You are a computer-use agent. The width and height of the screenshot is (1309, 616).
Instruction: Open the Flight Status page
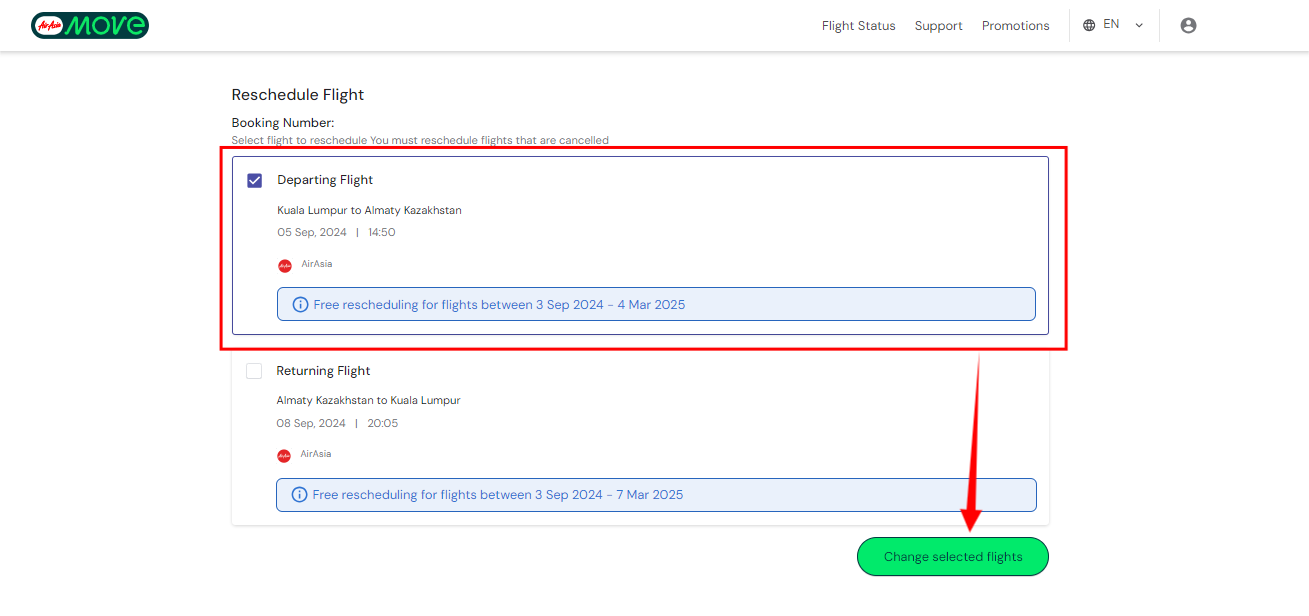[x=858, y=26]
